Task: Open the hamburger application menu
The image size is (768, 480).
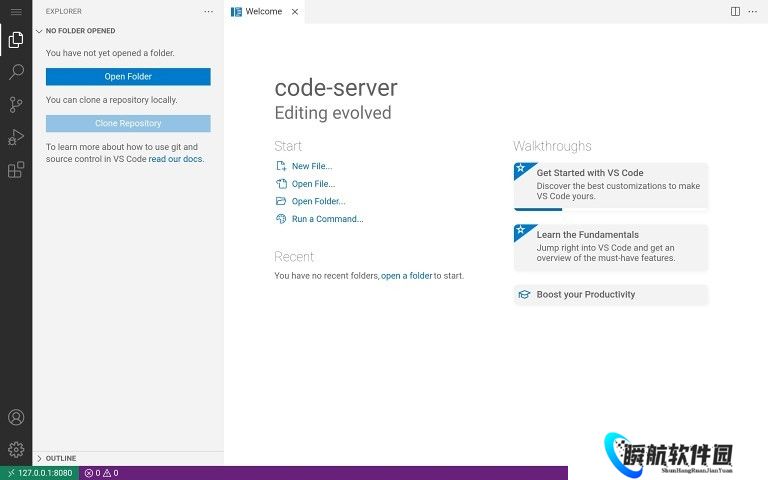Action: 16,11
